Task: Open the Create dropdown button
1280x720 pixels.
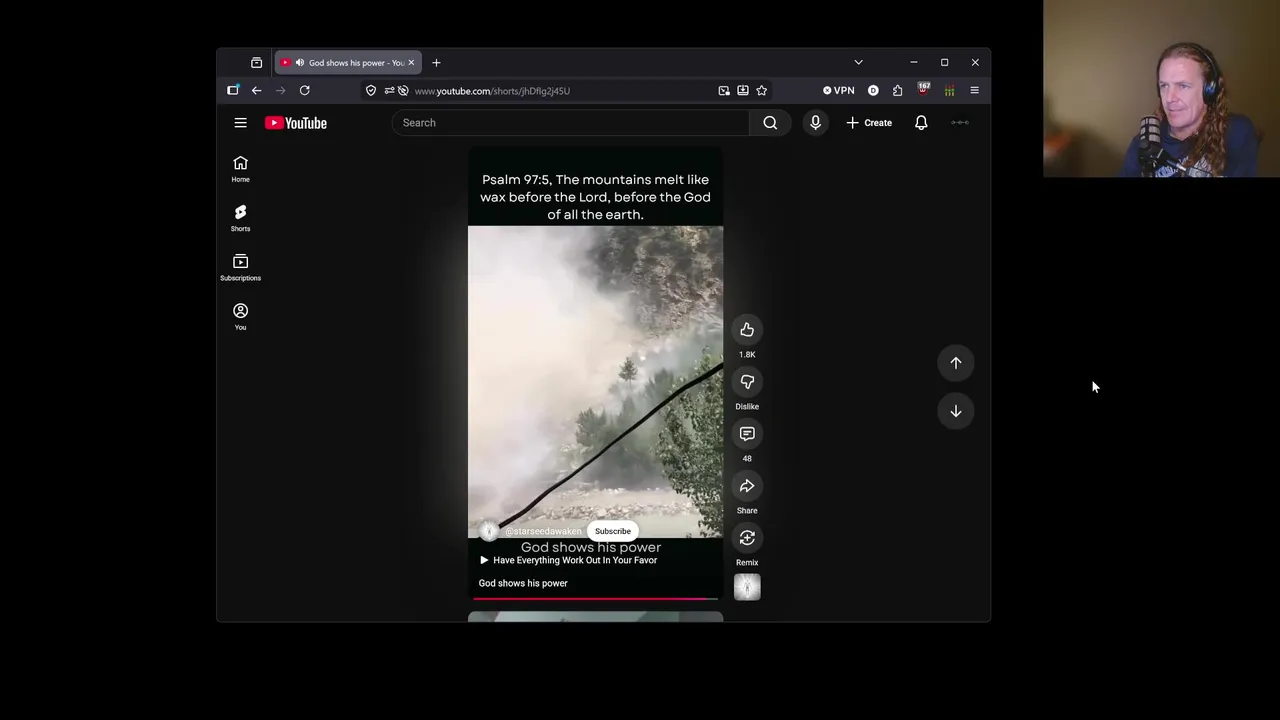Action: click(869, 123)
